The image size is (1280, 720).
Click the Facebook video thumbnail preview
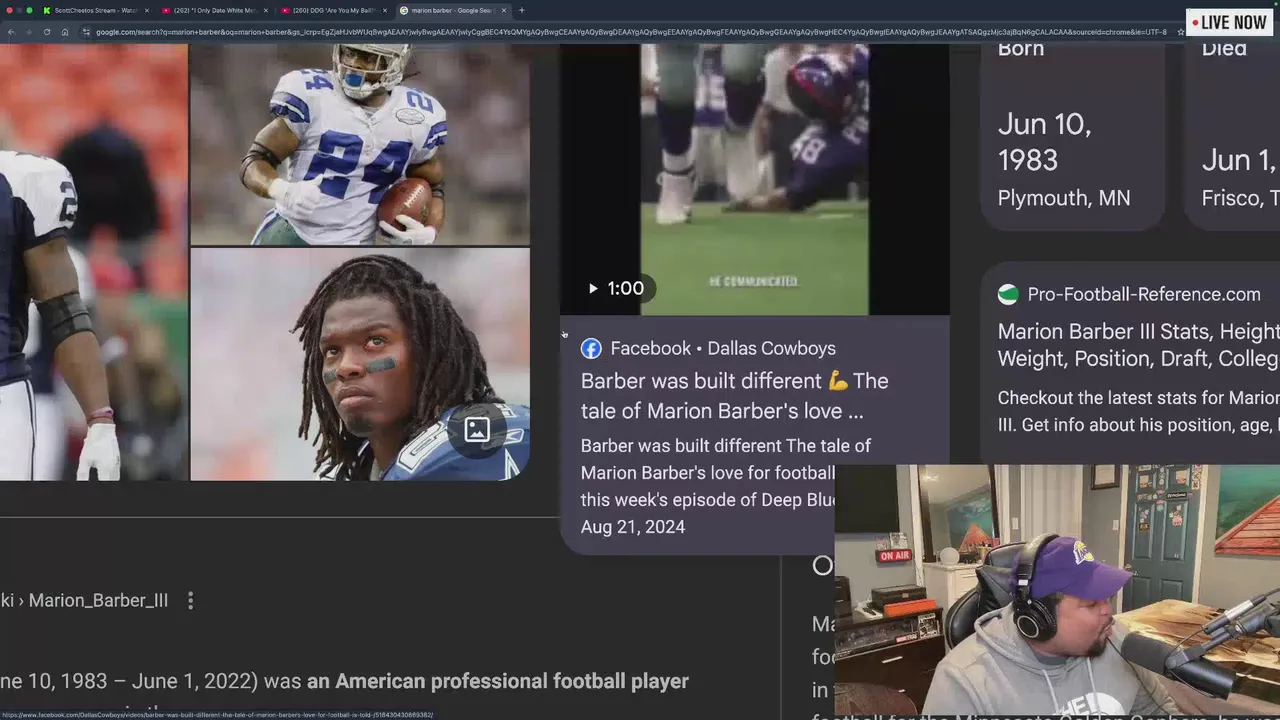755,180
